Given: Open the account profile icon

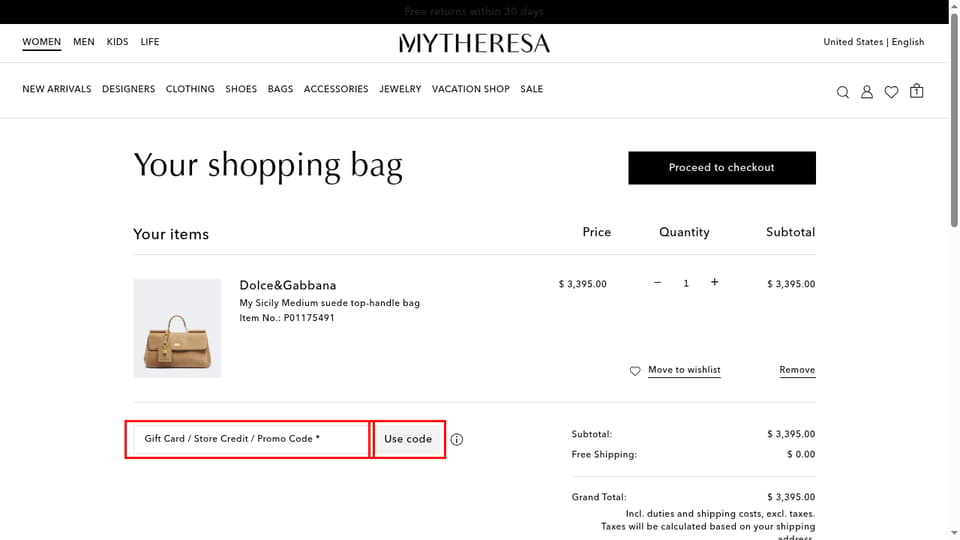Looking at the screenshot, I should pyautogui.click(x=867, y=92).
